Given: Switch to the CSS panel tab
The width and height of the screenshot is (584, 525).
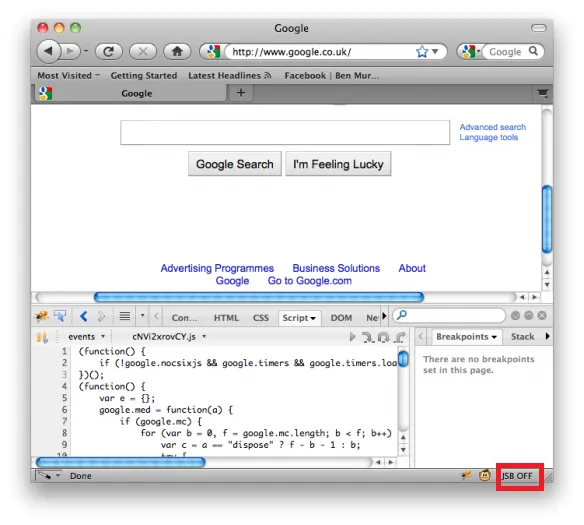Looking at the screenshot, I should pyautogui.click(x=261, y=318).
